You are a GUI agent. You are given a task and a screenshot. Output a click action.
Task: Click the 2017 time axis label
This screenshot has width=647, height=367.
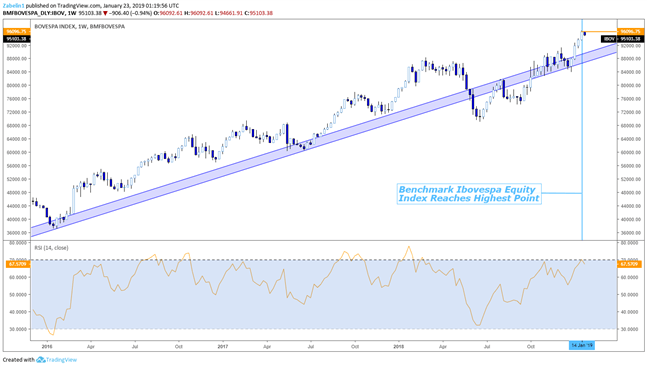[x=223, y=347]
